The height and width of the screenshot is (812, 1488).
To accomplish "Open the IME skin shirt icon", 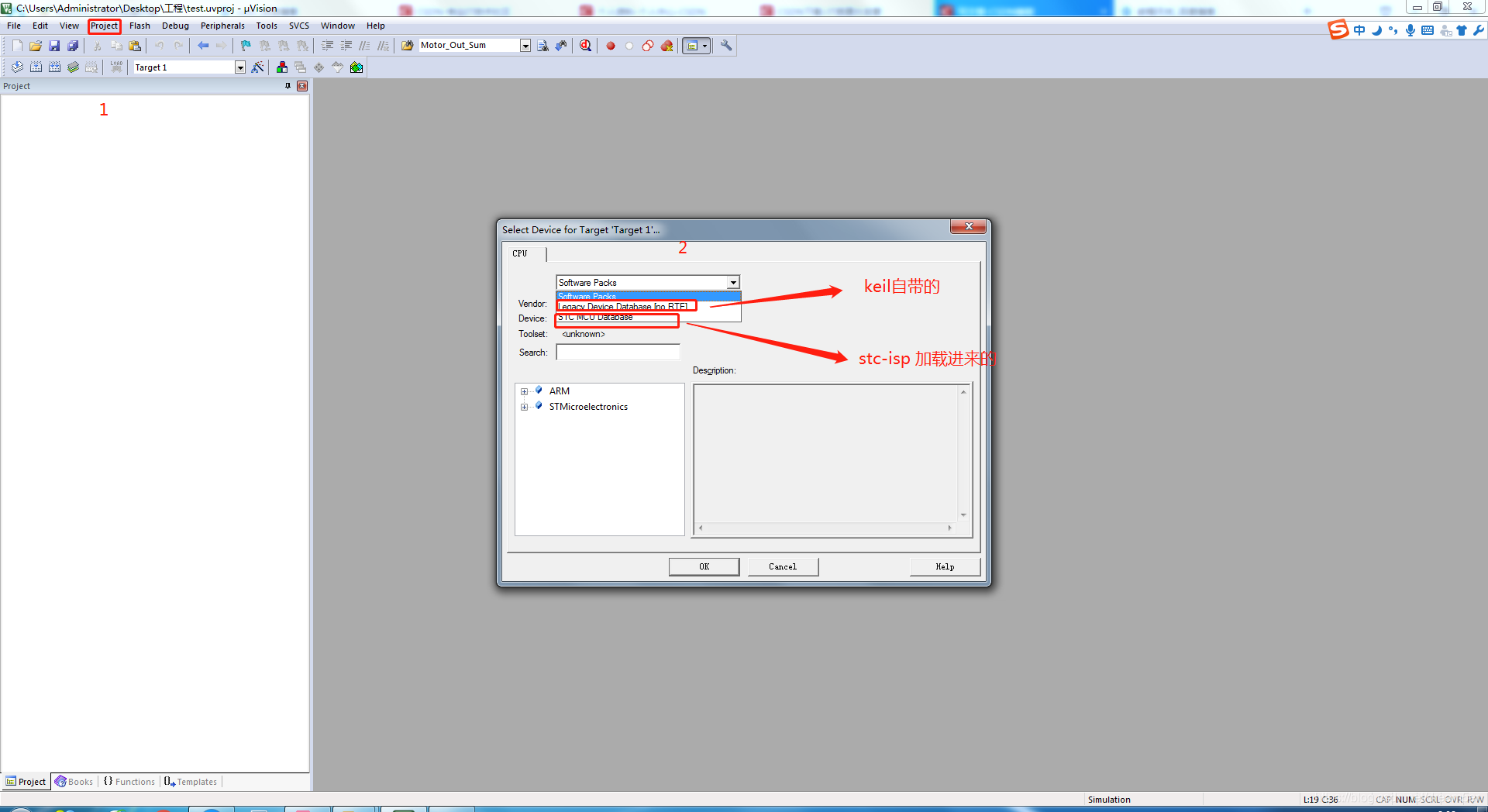I will coord(1462,30).
